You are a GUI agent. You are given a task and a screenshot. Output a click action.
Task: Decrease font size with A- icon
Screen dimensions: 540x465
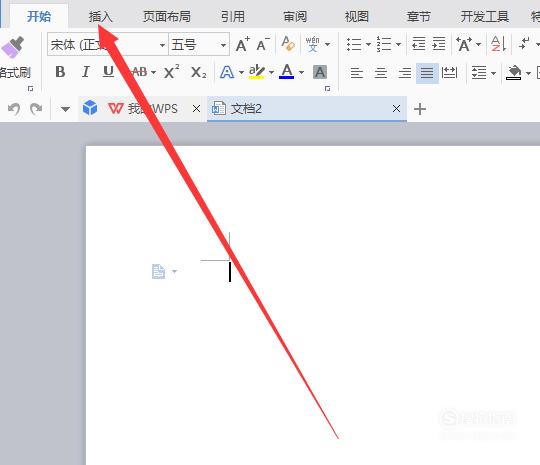[x=263, y=44]
